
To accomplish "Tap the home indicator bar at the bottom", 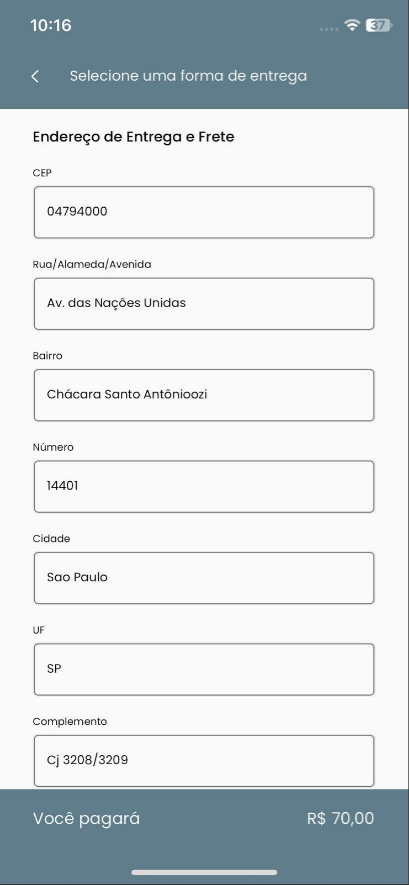I will click(x=204, y=873).
